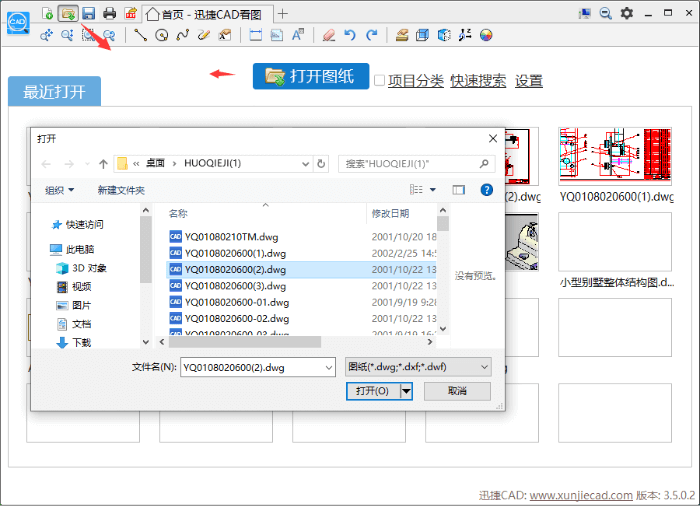Visit www.xunjiecad.com link

click(581, 495)
